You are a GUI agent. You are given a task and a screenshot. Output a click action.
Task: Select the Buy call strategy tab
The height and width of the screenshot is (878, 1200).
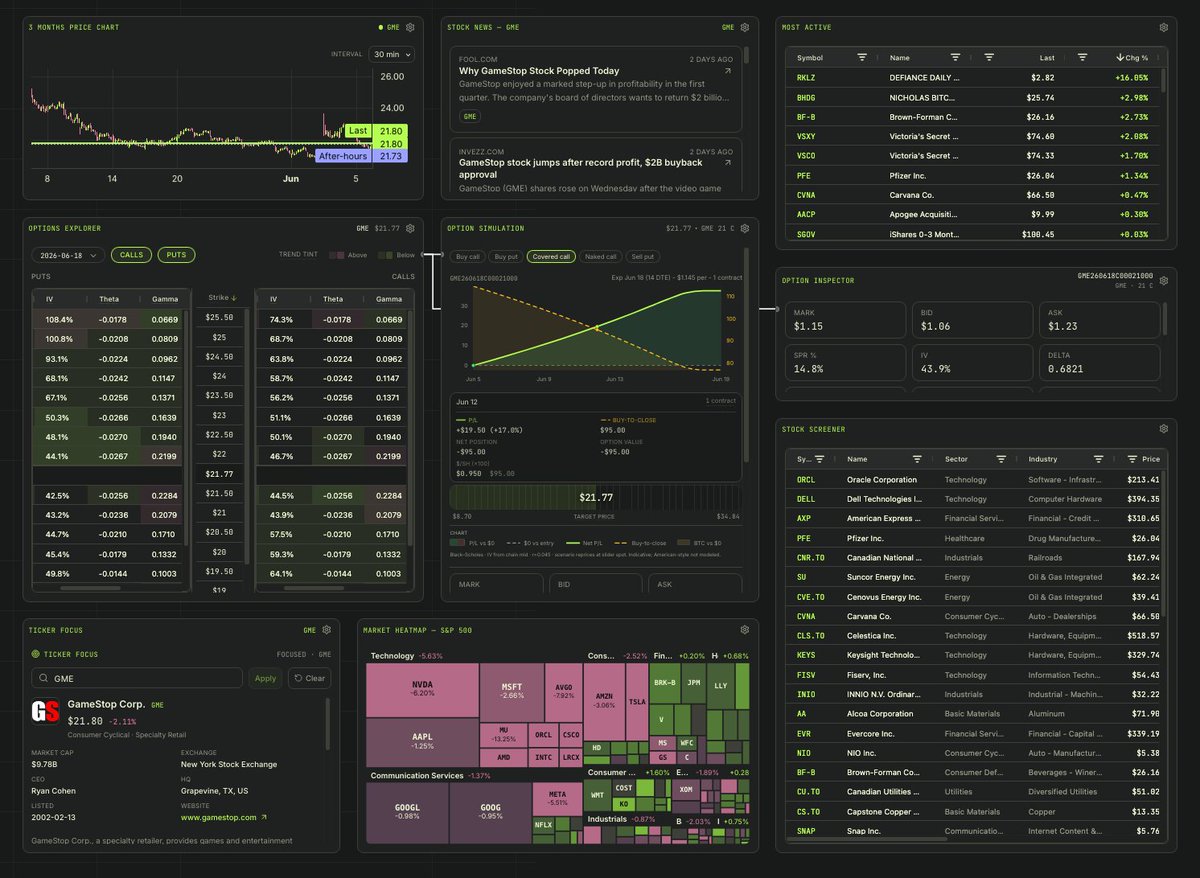467,257
